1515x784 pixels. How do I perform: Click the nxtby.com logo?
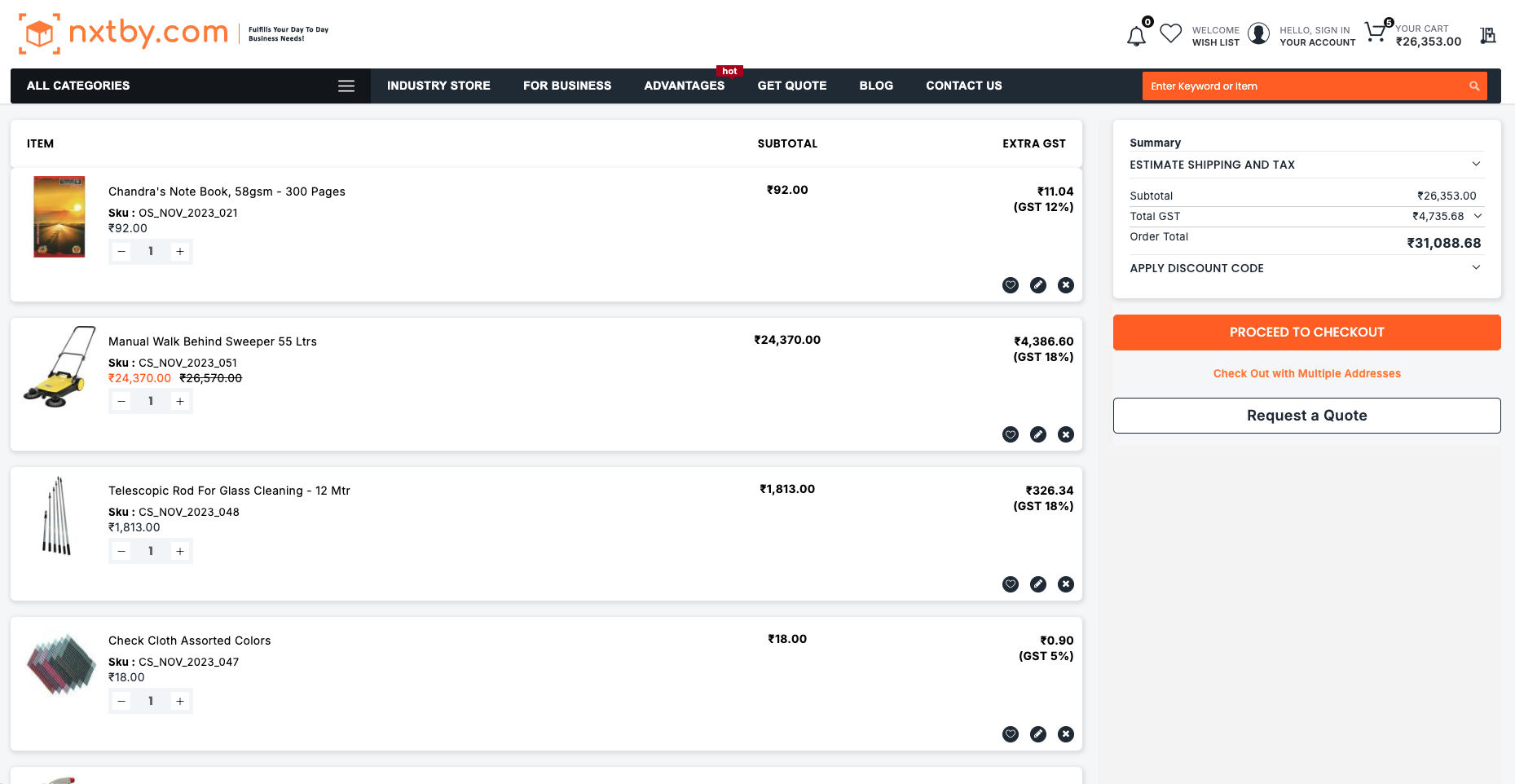point(123,33)
